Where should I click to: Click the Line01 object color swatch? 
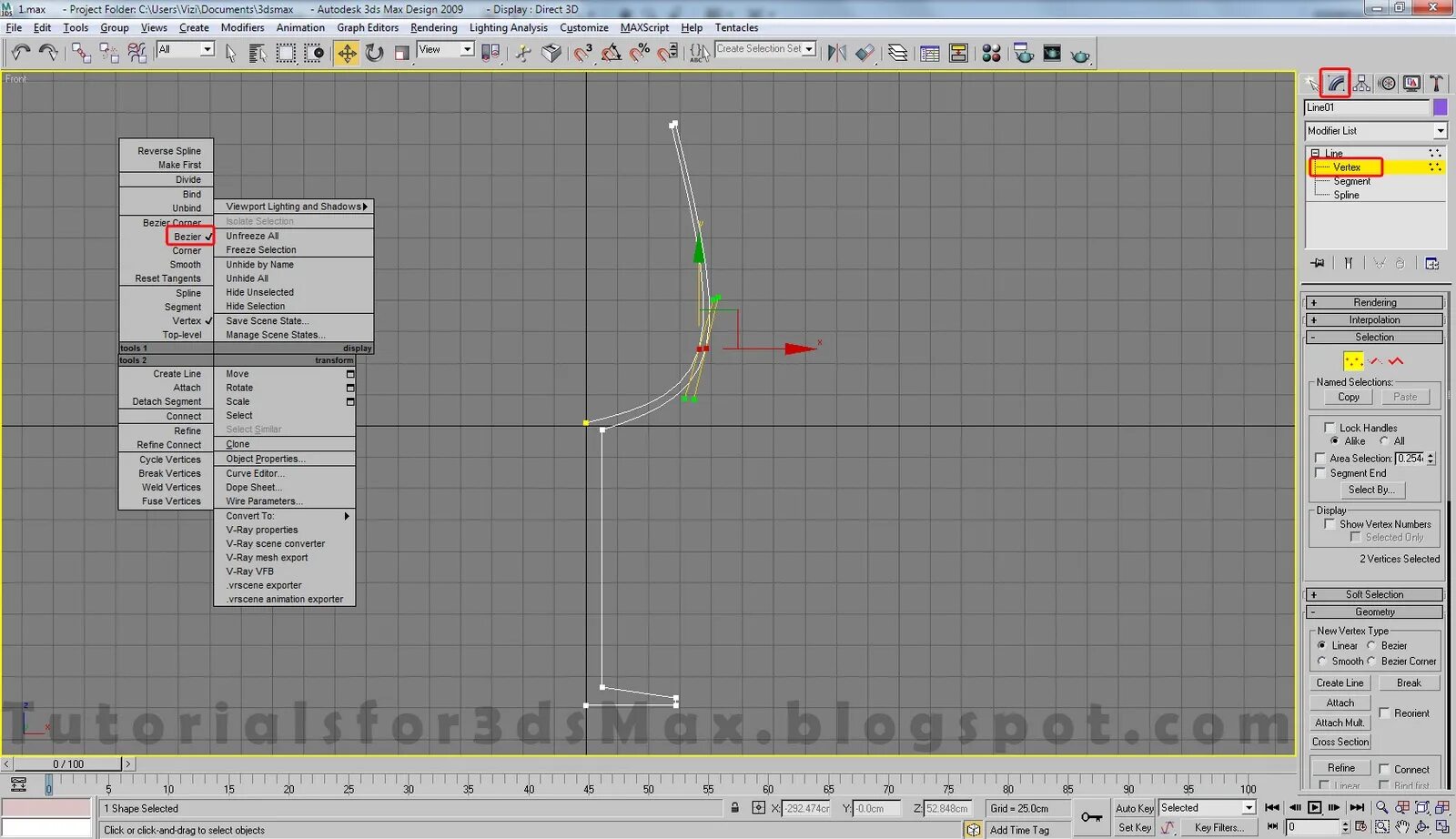point(1440,107)
